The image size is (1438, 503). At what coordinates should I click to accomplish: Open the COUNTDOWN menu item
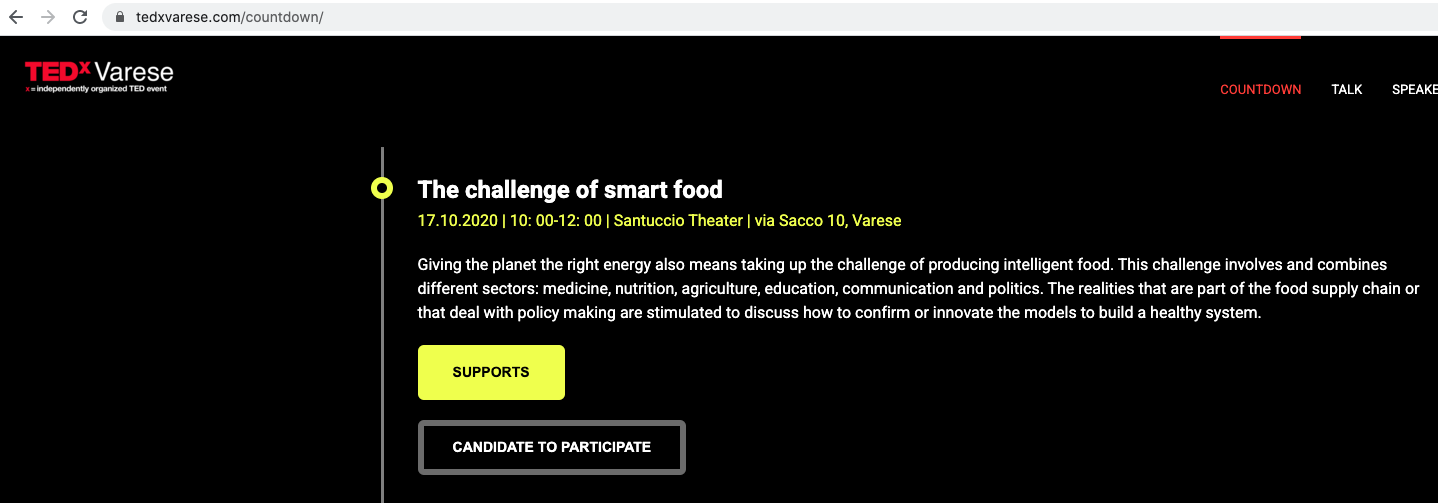click(1260, 89)
